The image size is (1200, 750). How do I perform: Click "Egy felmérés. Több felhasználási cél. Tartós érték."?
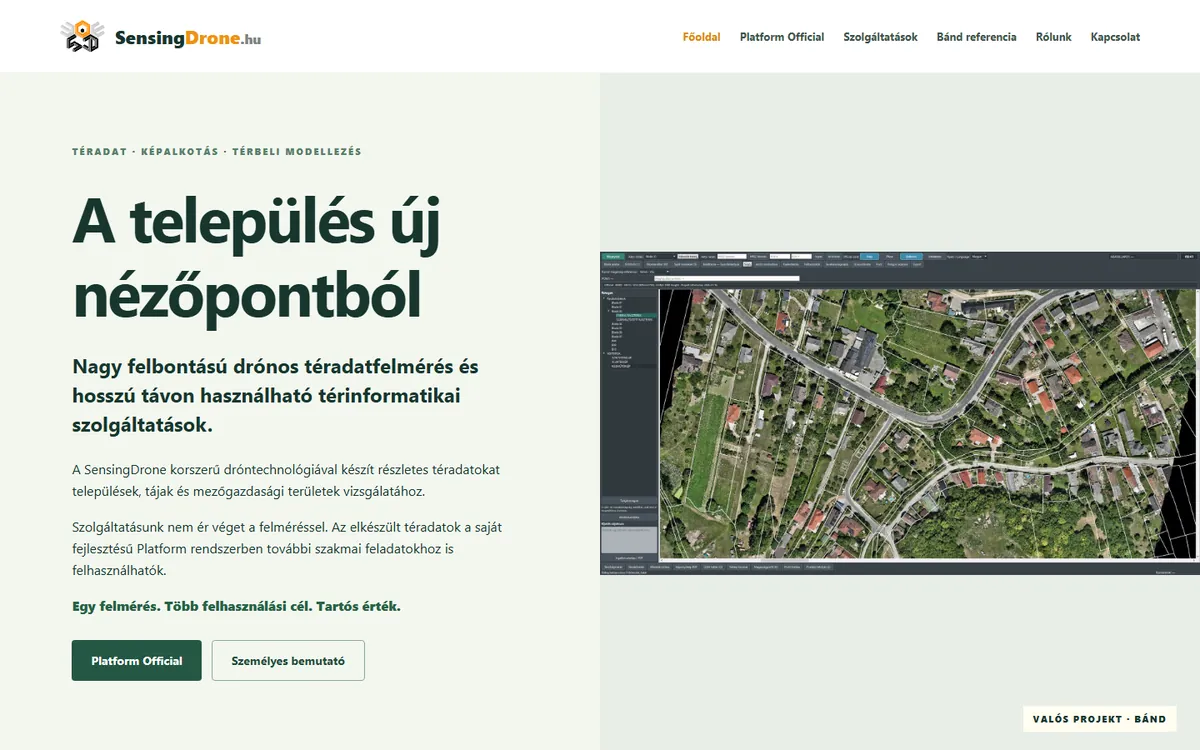pos(236,606)
